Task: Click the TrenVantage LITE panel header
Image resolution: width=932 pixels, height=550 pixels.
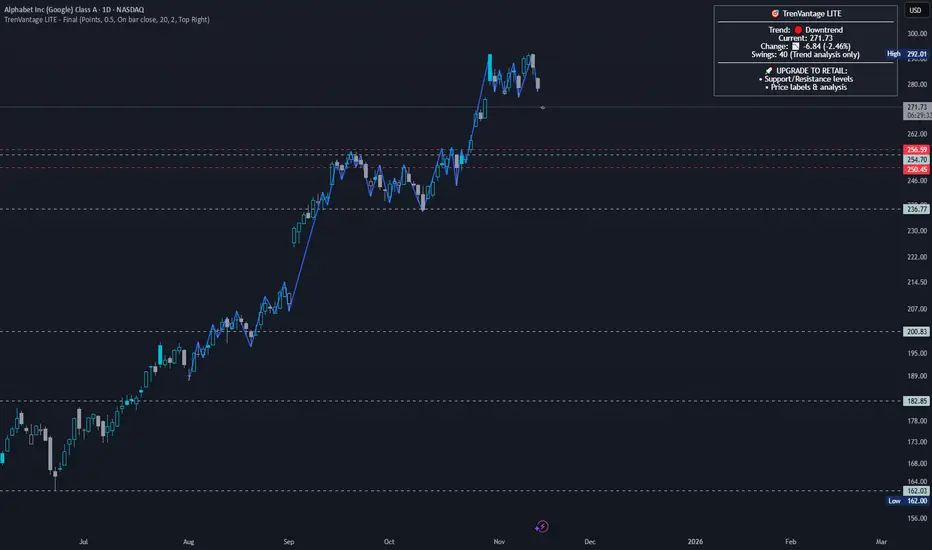Action: [806, 14]
